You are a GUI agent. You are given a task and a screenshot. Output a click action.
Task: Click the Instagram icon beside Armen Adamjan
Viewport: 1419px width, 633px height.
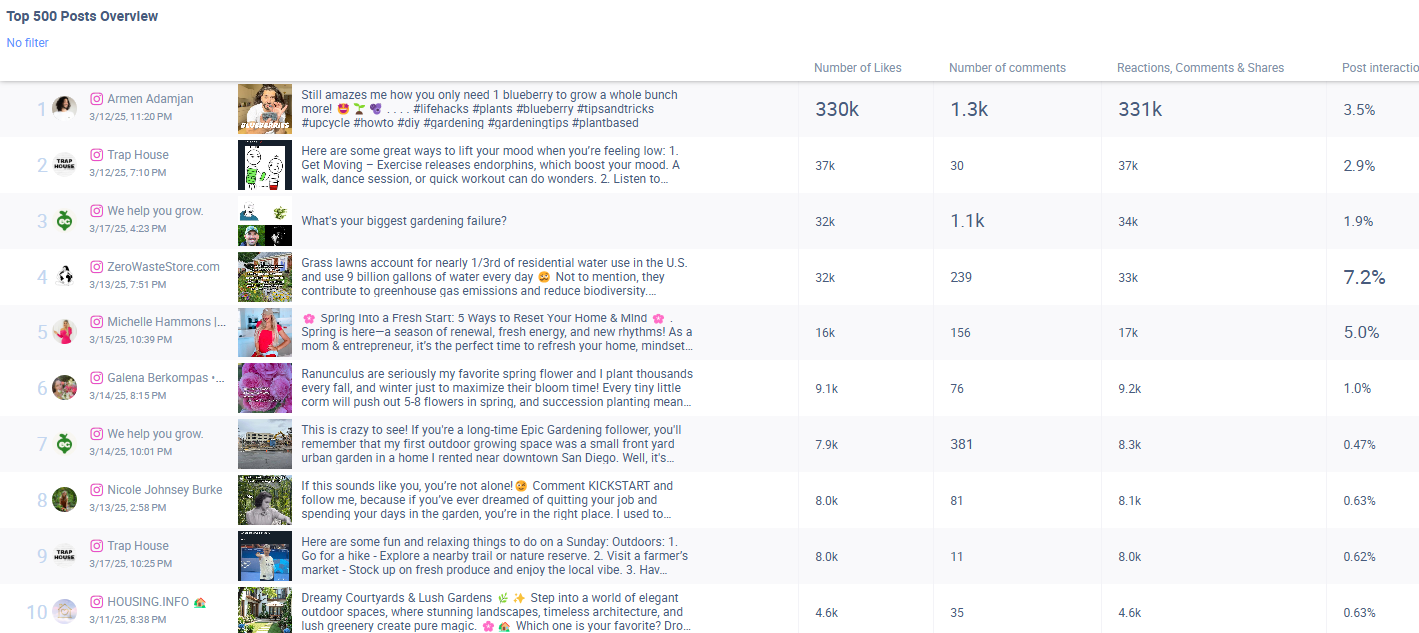point(96,98)
